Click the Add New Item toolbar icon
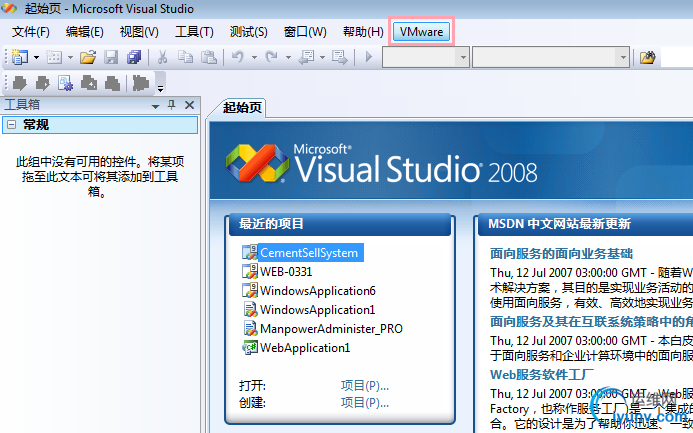The width and height of the screenshot is (693, 433). coord(54,57)
